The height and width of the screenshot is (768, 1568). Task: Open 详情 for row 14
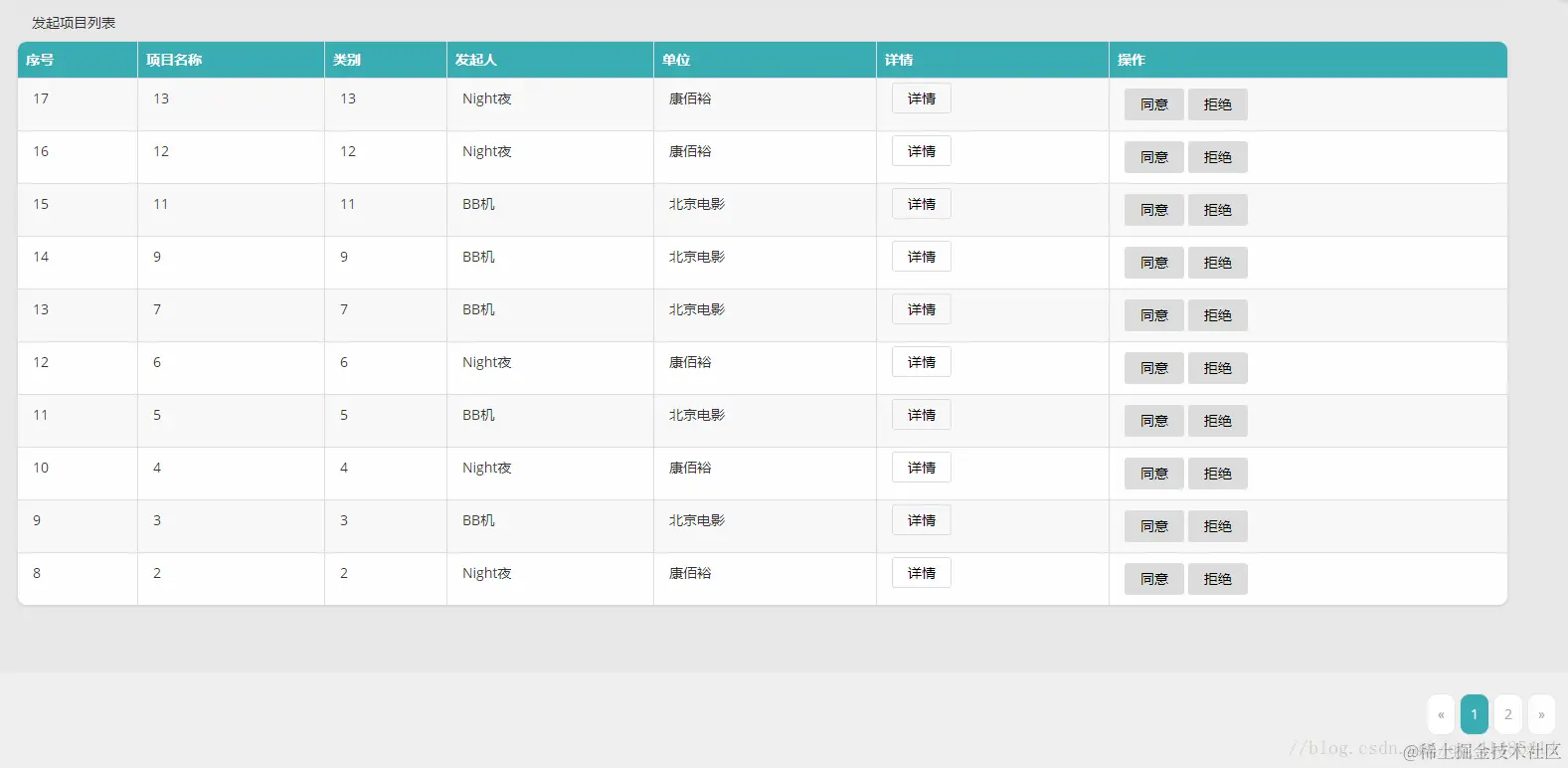tap(921, 257)
